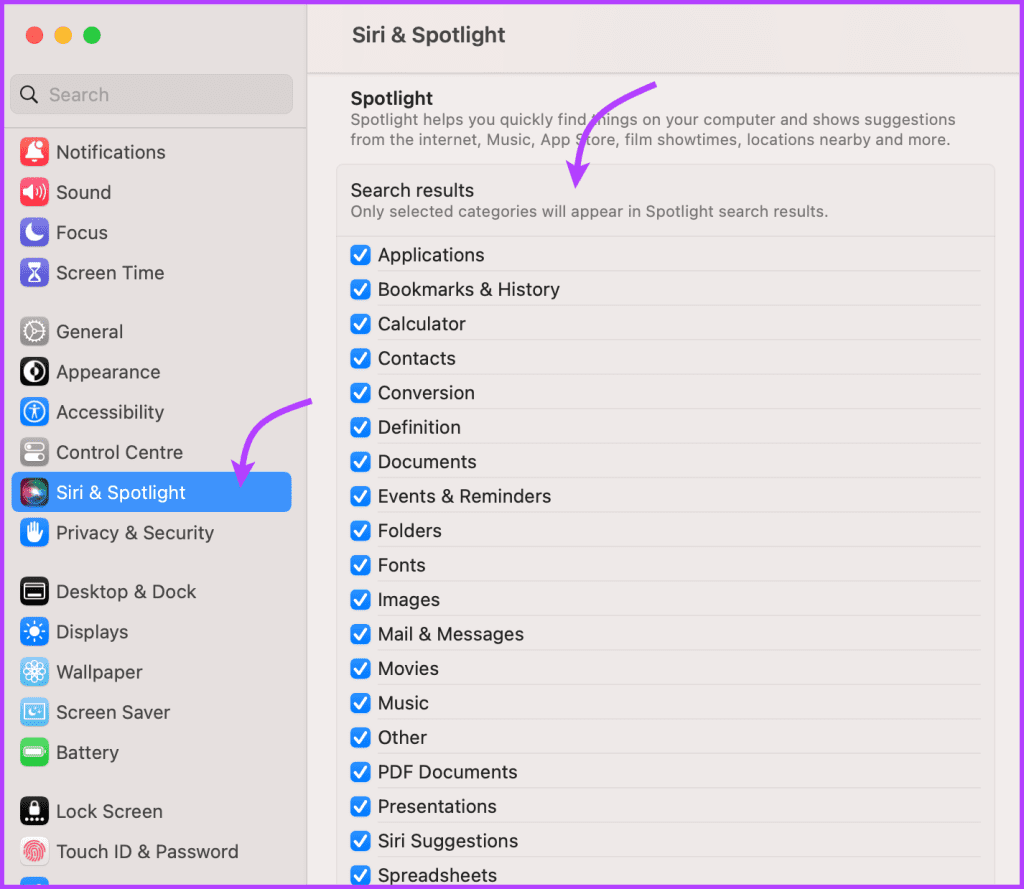1024x889 pixels.
Task: Select Wallpaper in the sidebar
Action: click(x=152, y=672)
